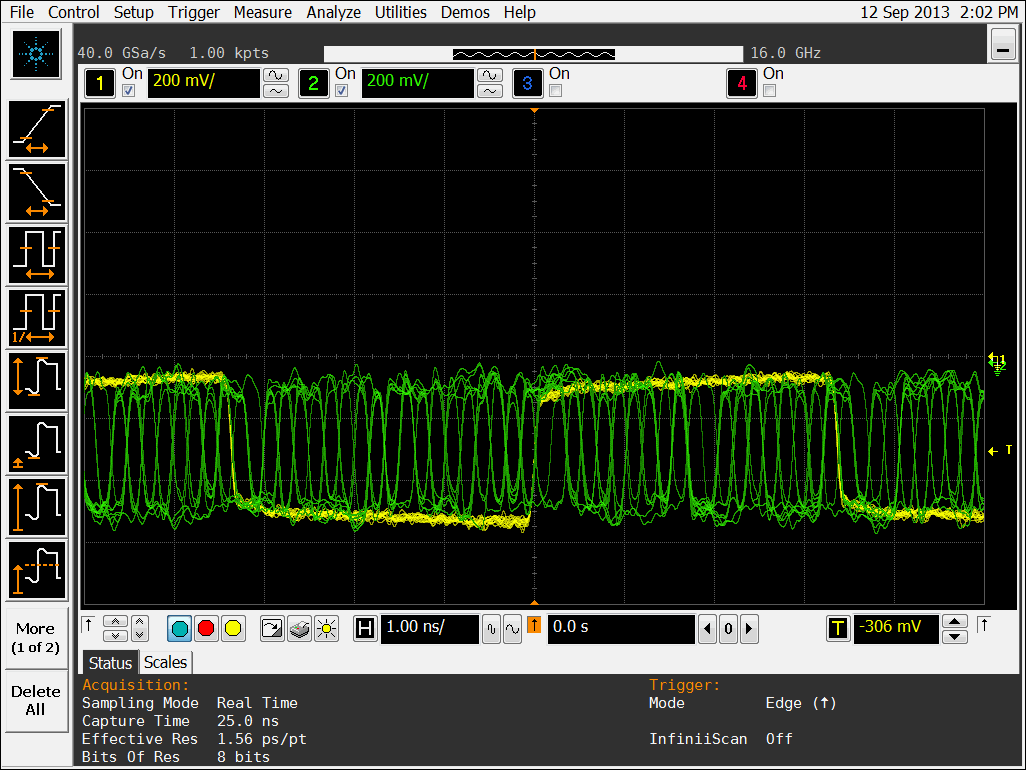Open the Measure menu

(263, 12)
